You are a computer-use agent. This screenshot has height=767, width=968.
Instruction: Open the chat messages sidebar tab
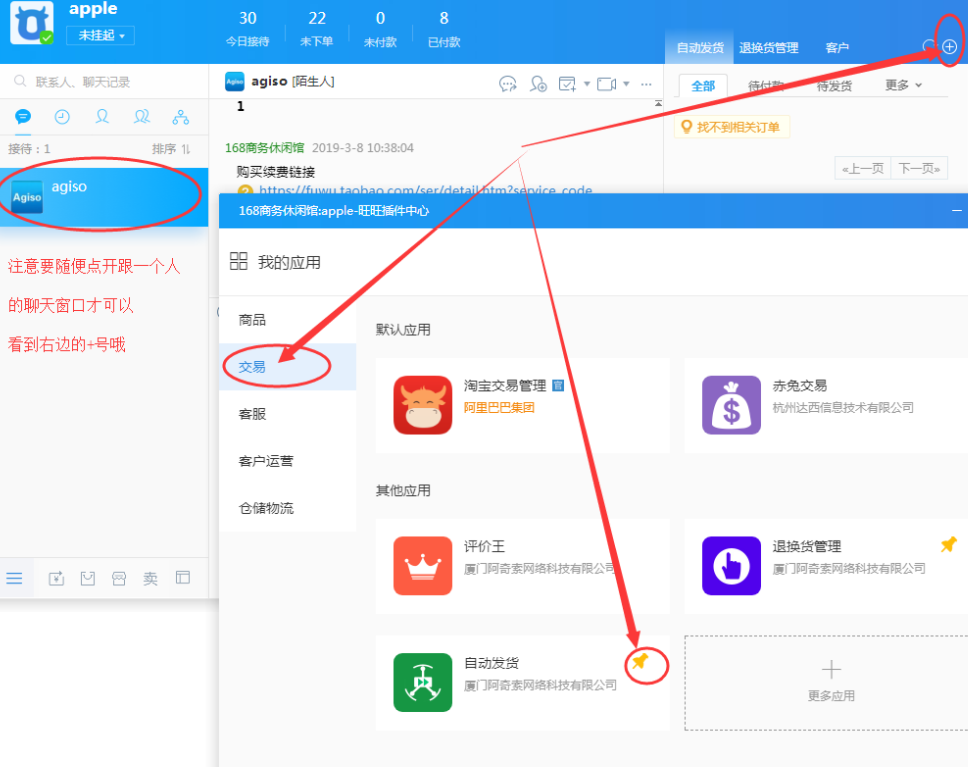[23, 117]
